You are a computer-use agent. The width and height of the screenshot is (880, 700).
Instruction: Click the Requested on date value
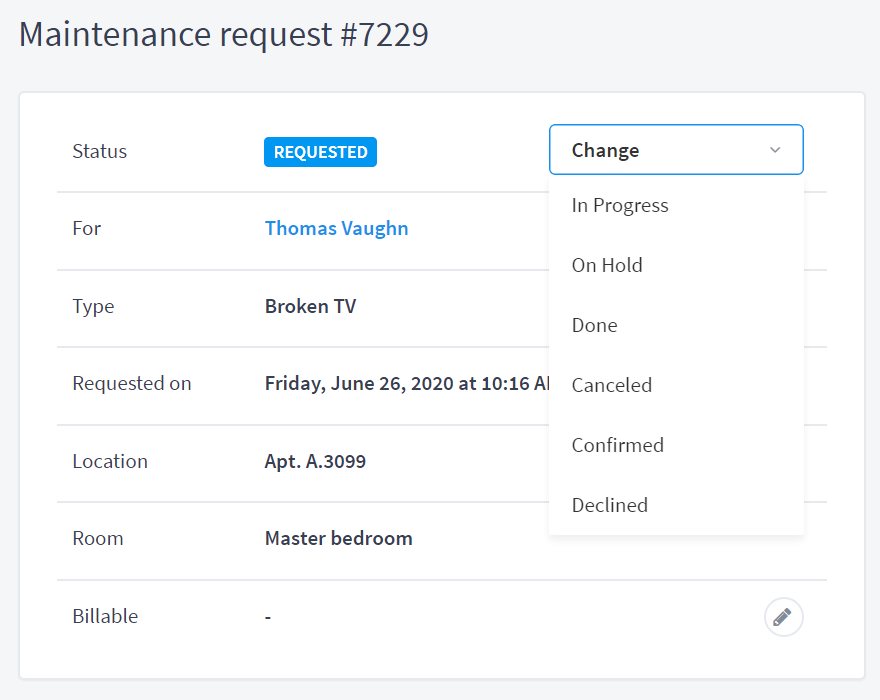407,383
